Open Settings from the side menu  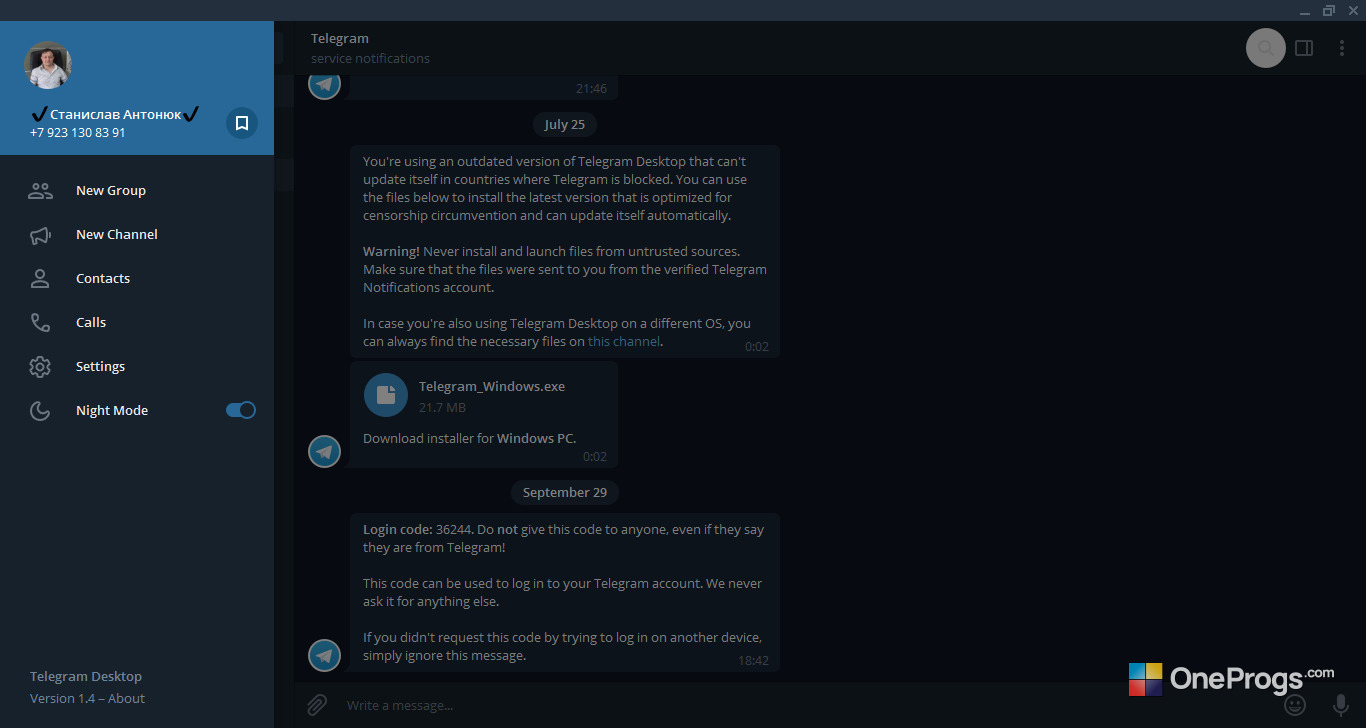137,366
